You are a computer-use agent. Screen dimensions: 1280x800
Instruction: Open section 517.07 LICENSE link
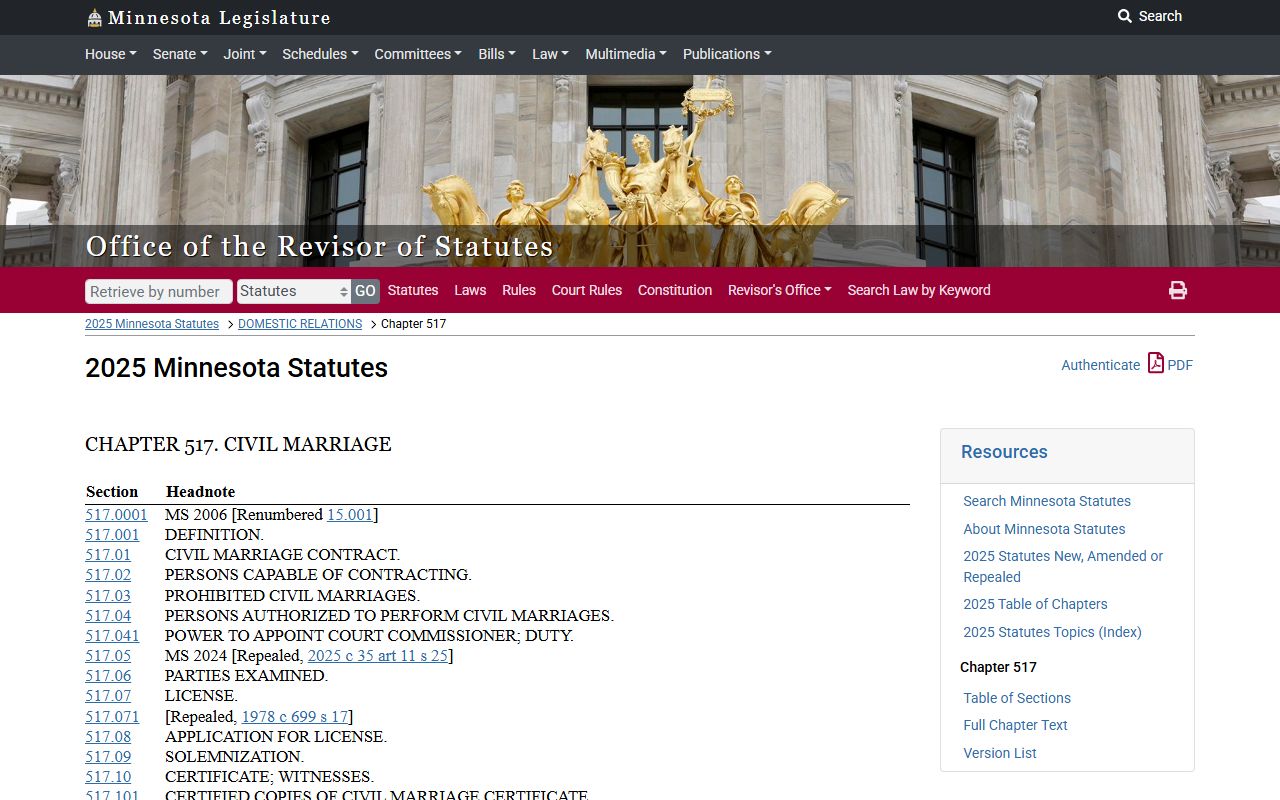point(108,696)
